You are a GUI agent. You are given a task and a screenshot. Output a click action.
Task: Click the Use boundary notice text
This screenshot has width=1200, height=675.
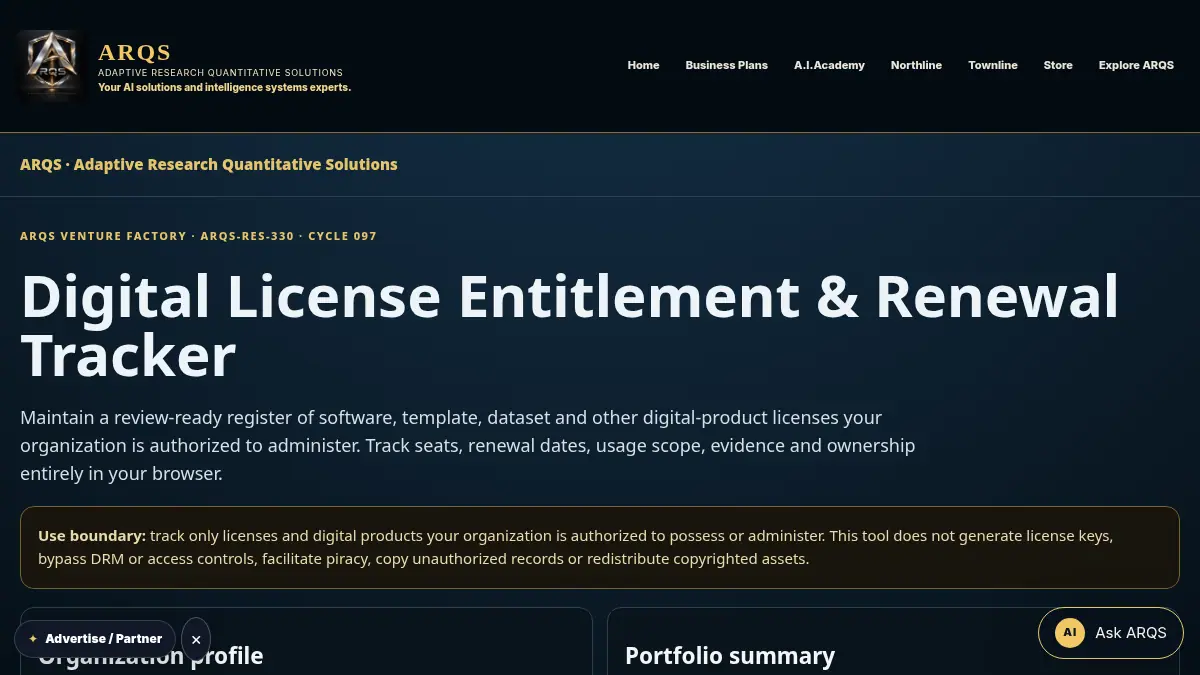600,547
